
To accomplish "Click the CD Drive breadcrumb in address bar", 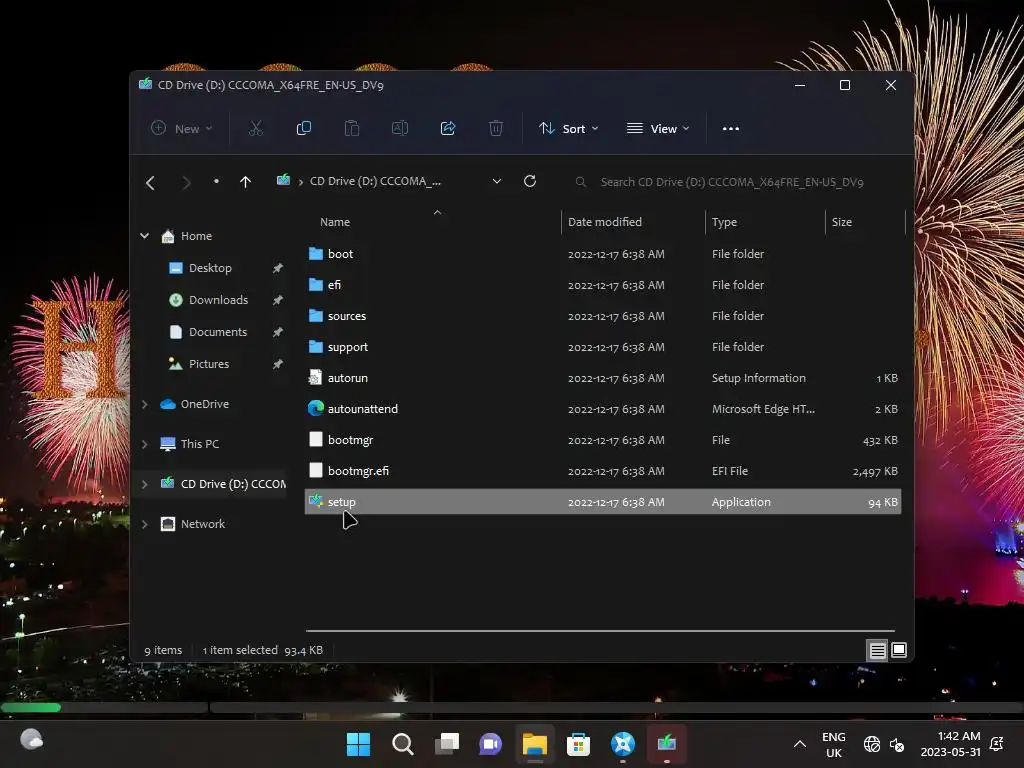I will pos(375,182).
